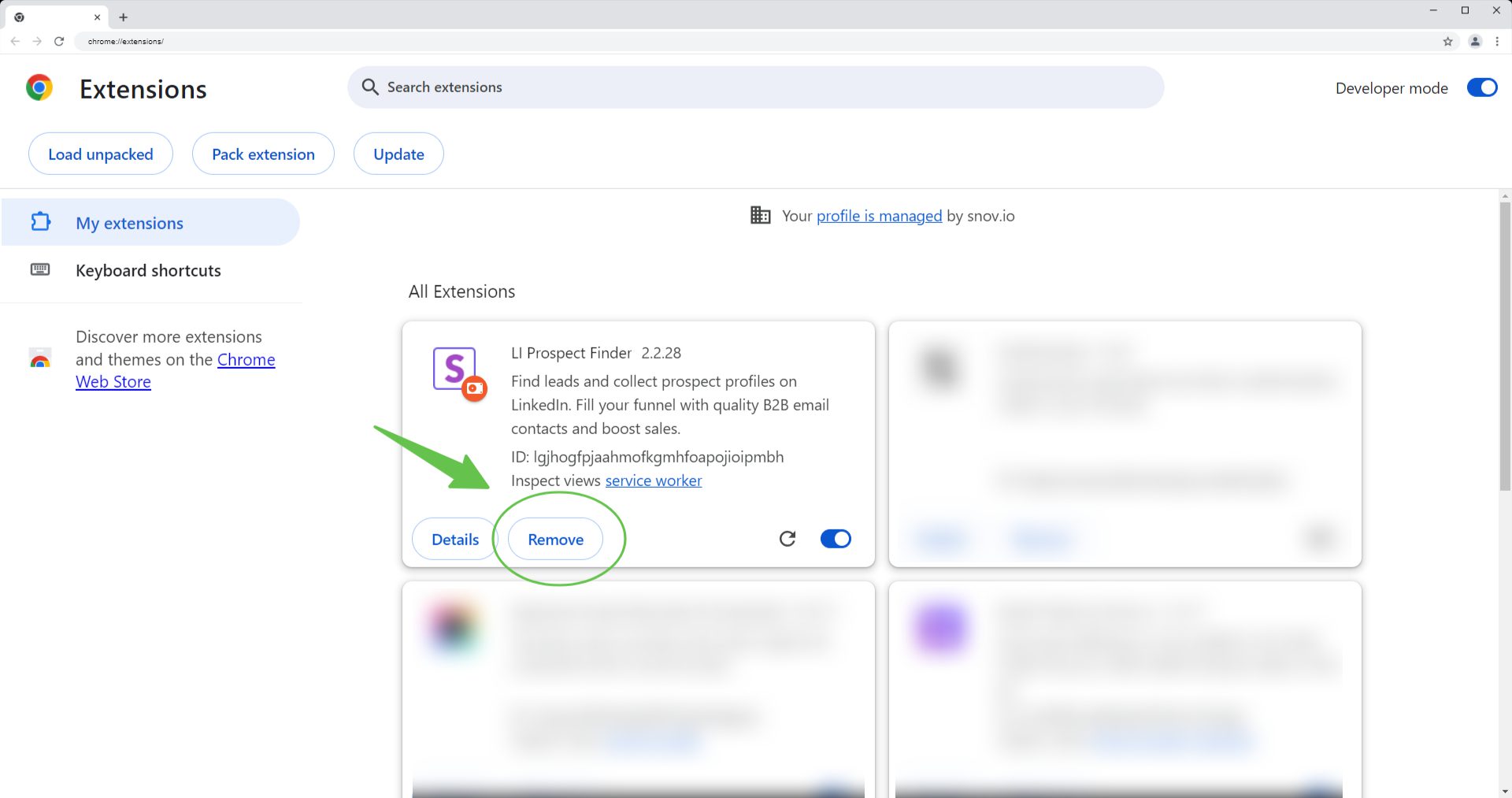
Task: Click the magnifier icon in search bar
Action: pyautogui.click(x=370, y=87)
